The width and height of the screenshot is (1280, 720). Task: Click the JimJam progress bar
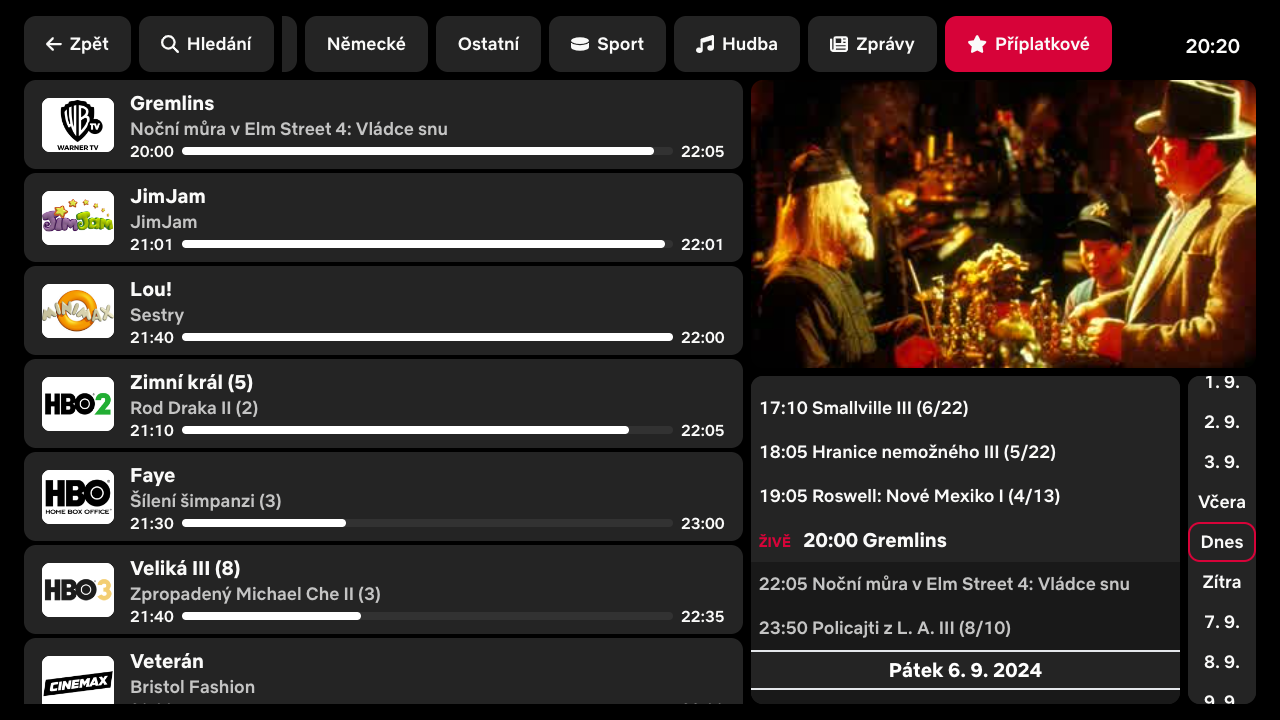[x=427, y=244]
